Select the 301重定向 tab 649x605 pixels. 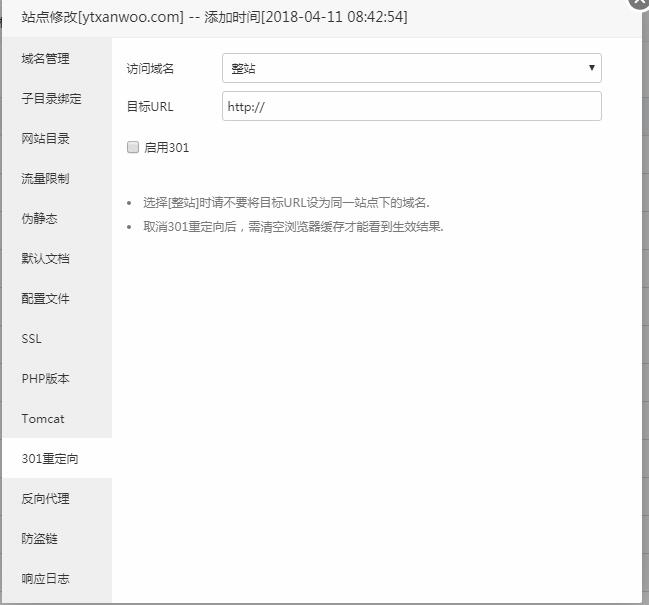point(50,459)
